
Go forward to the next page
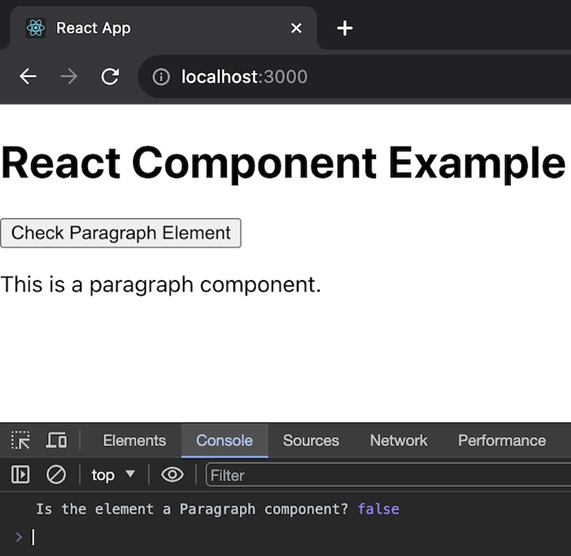69,76
